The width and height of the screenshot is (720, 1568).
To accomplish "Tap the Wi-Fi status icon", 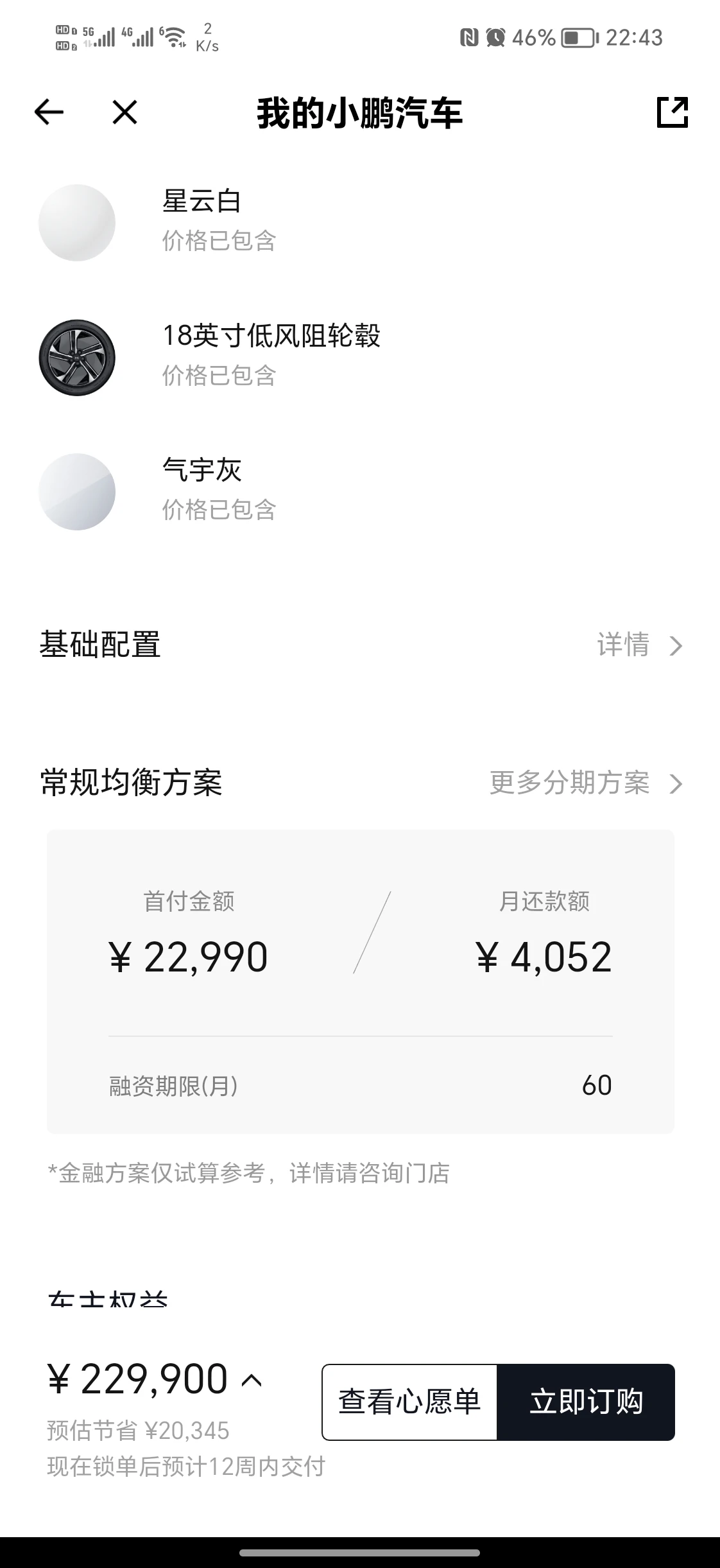I will pyautogui.click(x=173, y=37).
